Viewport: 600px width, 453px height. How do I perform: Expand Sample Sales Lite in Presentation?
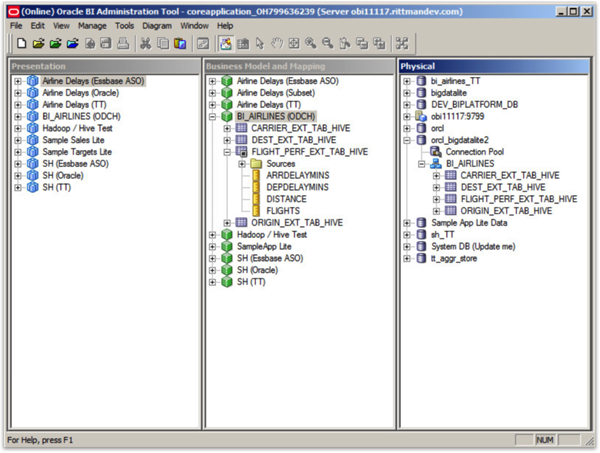point(18,140)
